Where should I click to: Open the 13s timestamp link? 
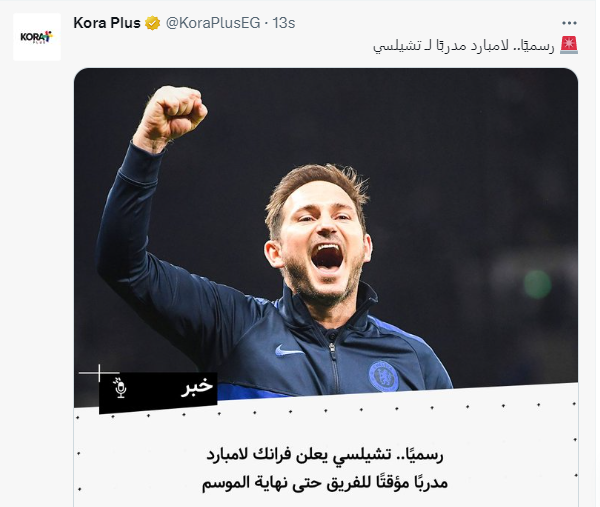[284, 23]
